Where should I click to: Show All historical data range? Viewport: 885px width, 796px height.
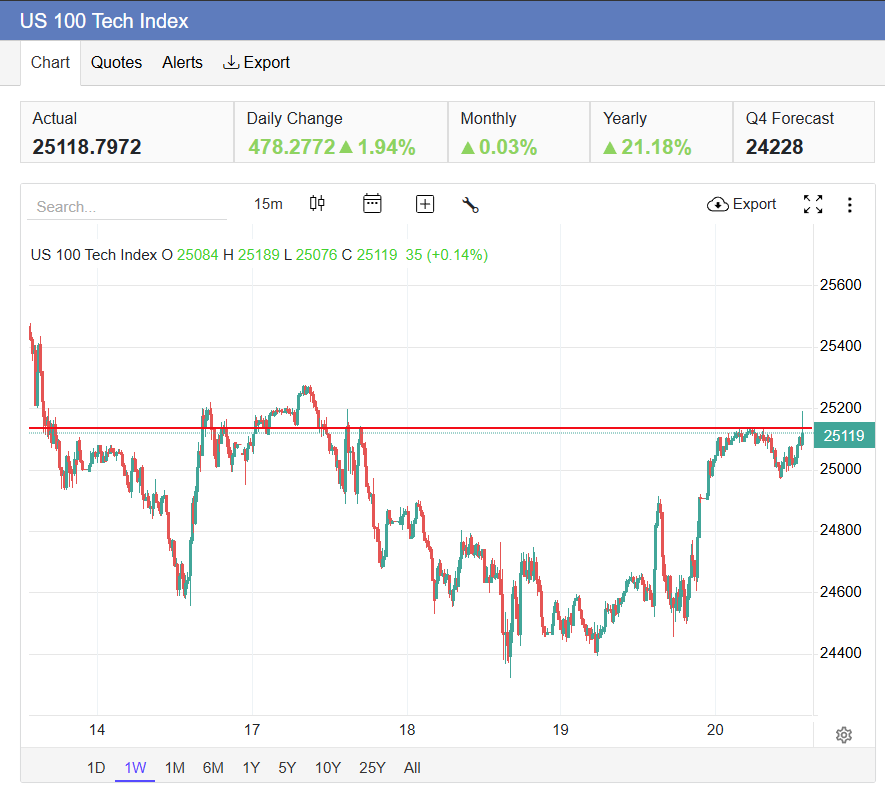click(412, 768)
